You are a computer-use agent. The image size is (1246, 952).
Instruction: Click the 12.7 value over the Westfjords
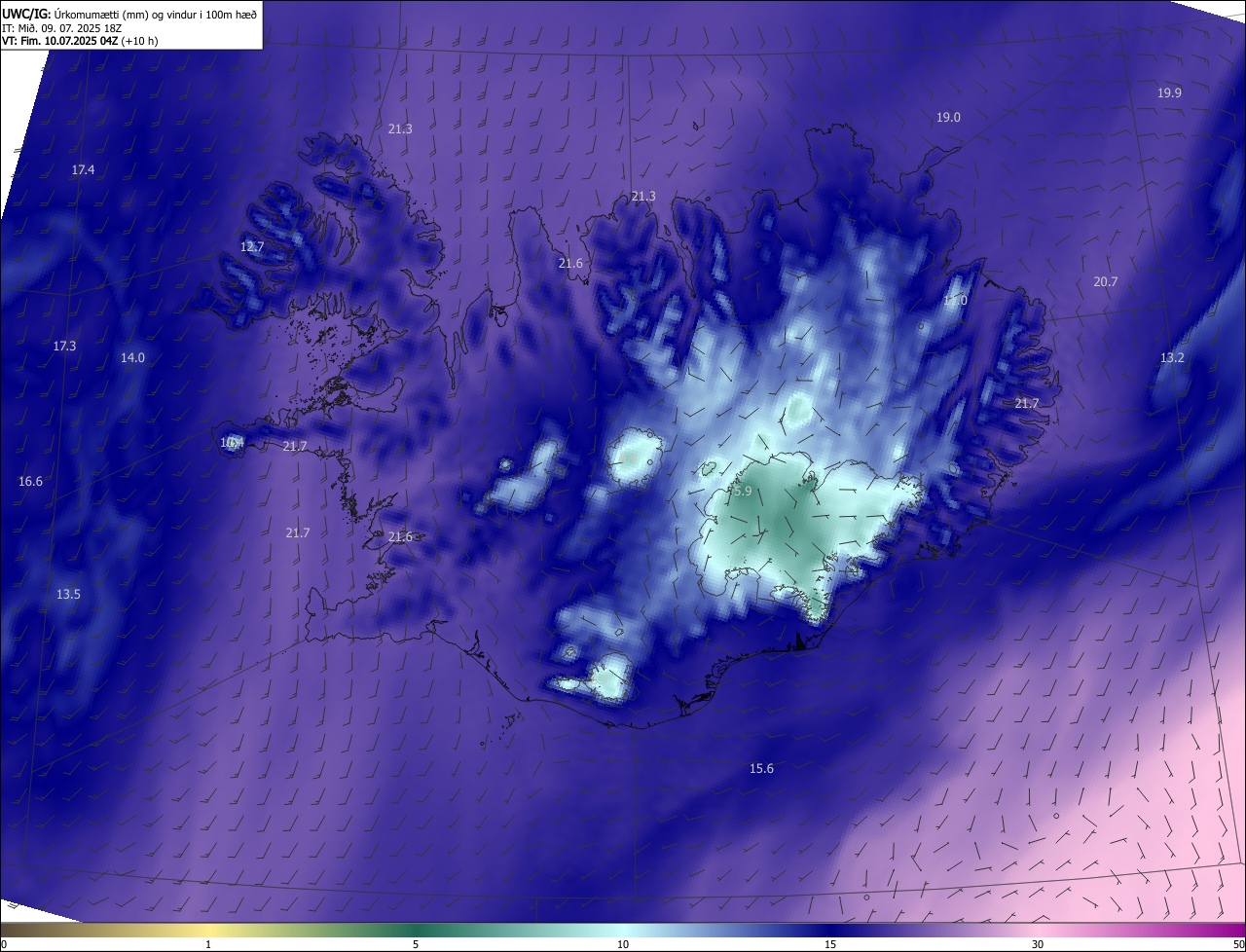(252, 246)
